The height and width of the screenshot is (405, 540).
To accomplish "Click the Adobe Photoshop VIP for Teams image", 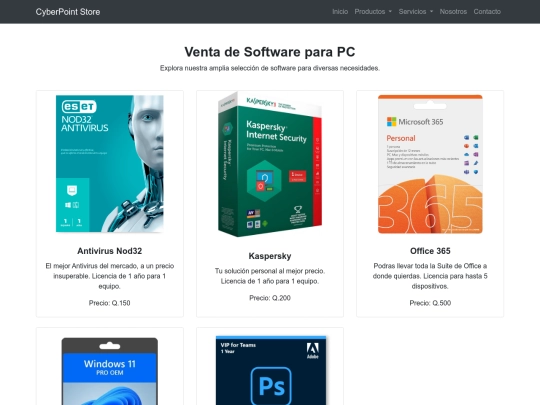I will point(271,370).
